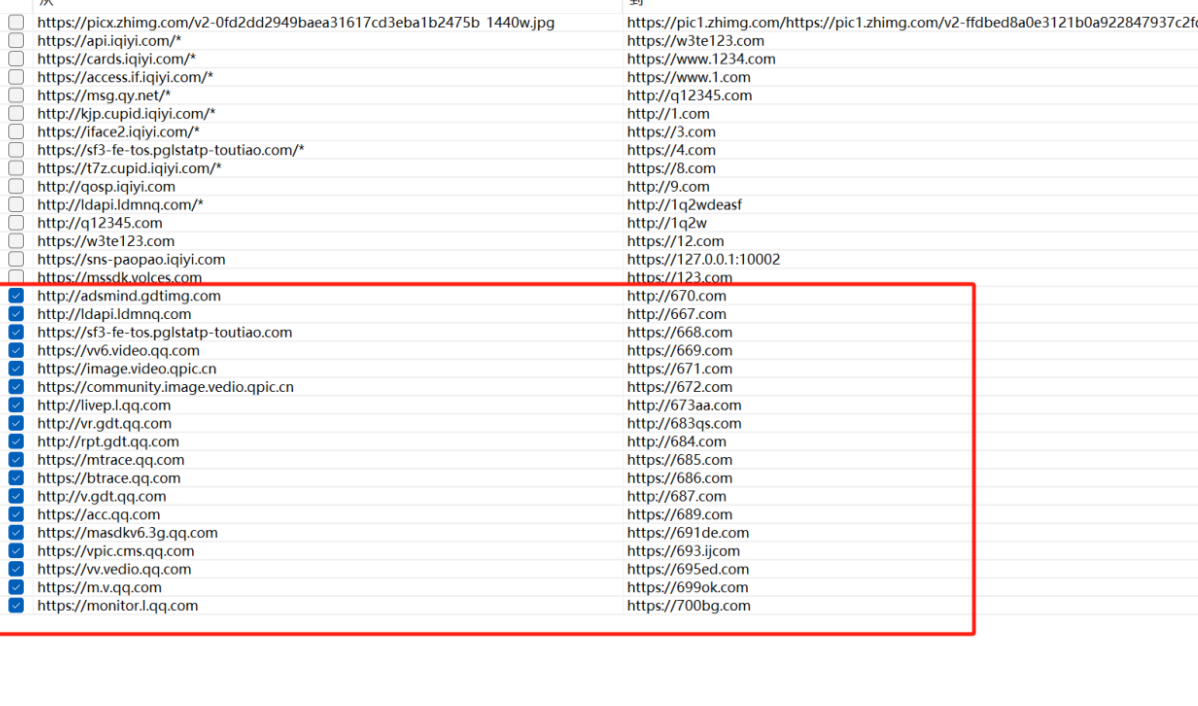Enable the https://cards.iqiyi.com/* mapping checkbox
The image size is (1198, 706).
(16, 59)
